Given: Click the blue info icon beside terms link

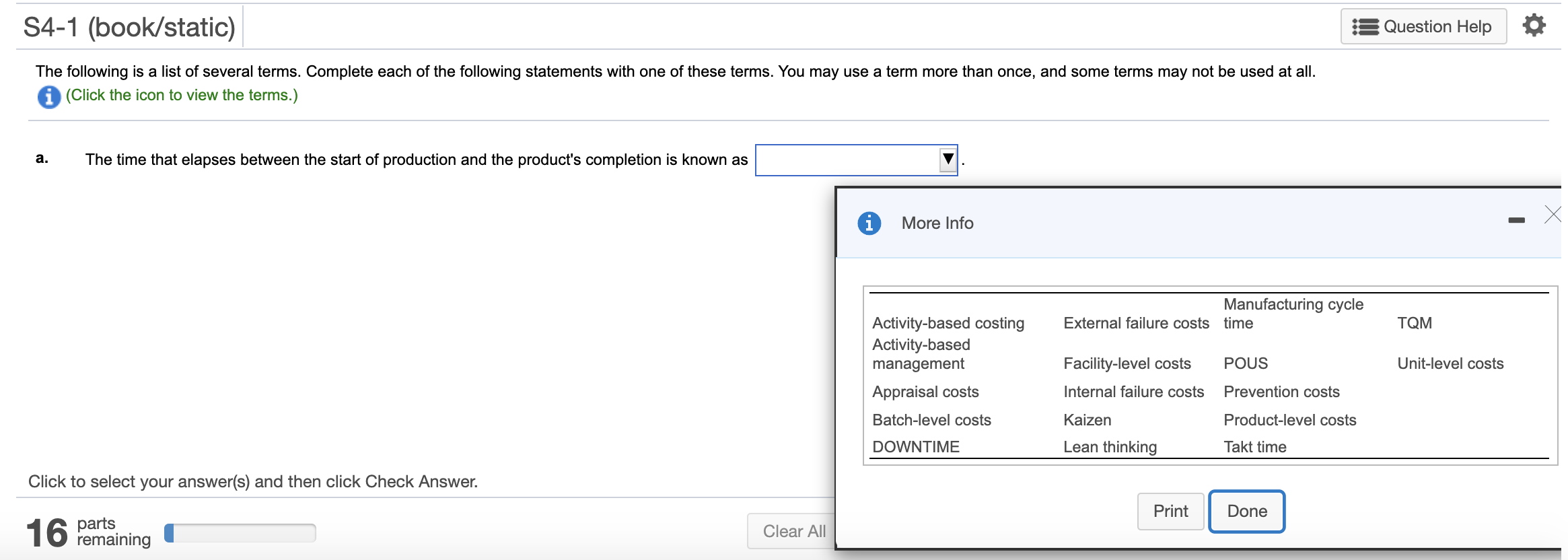Looking at the screenshot, I should (x=48, y=96).
